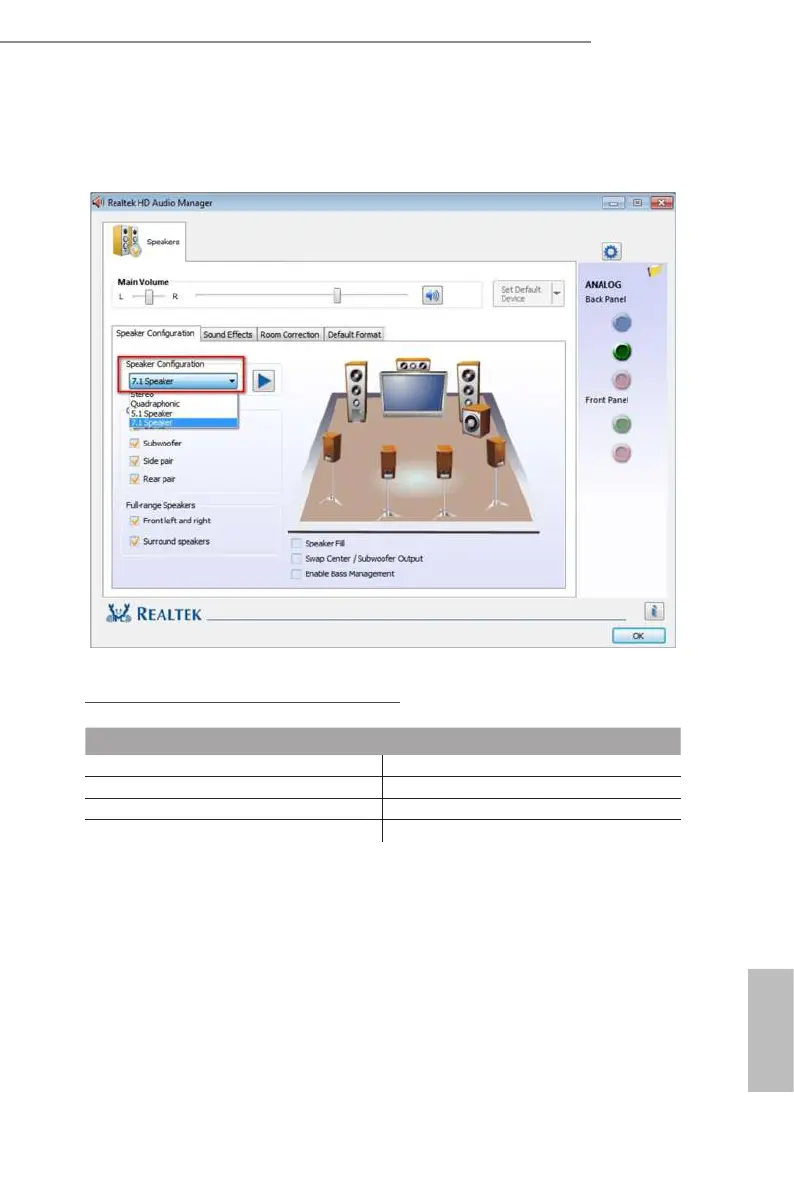Open connector settings folder icon
This screenshot has width=794, height=1191.
[655, 270]
